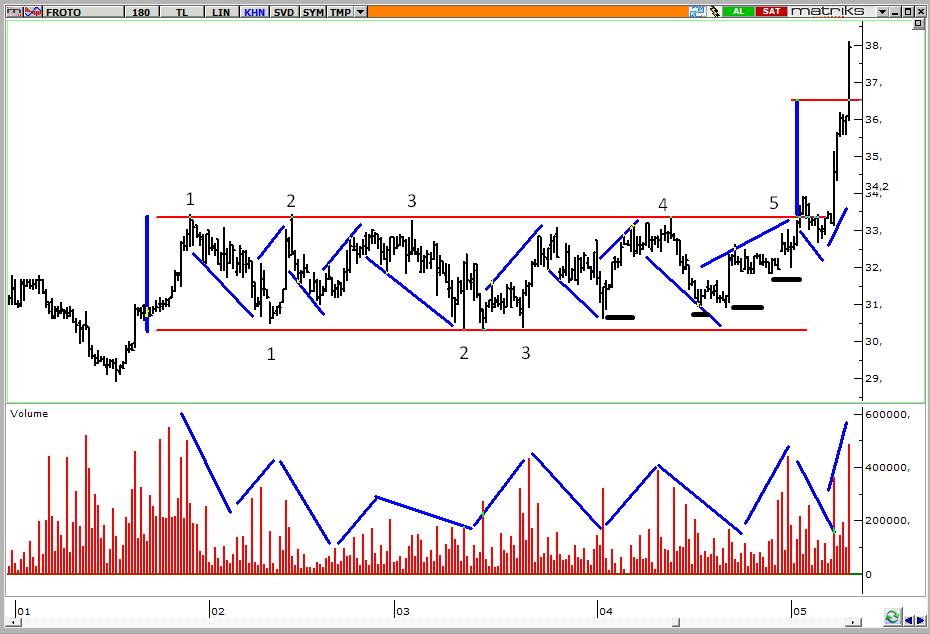Click the green refresh icon
Image resolution: width=930 pixels, height=634 pixels.
[x=891, y=617]
